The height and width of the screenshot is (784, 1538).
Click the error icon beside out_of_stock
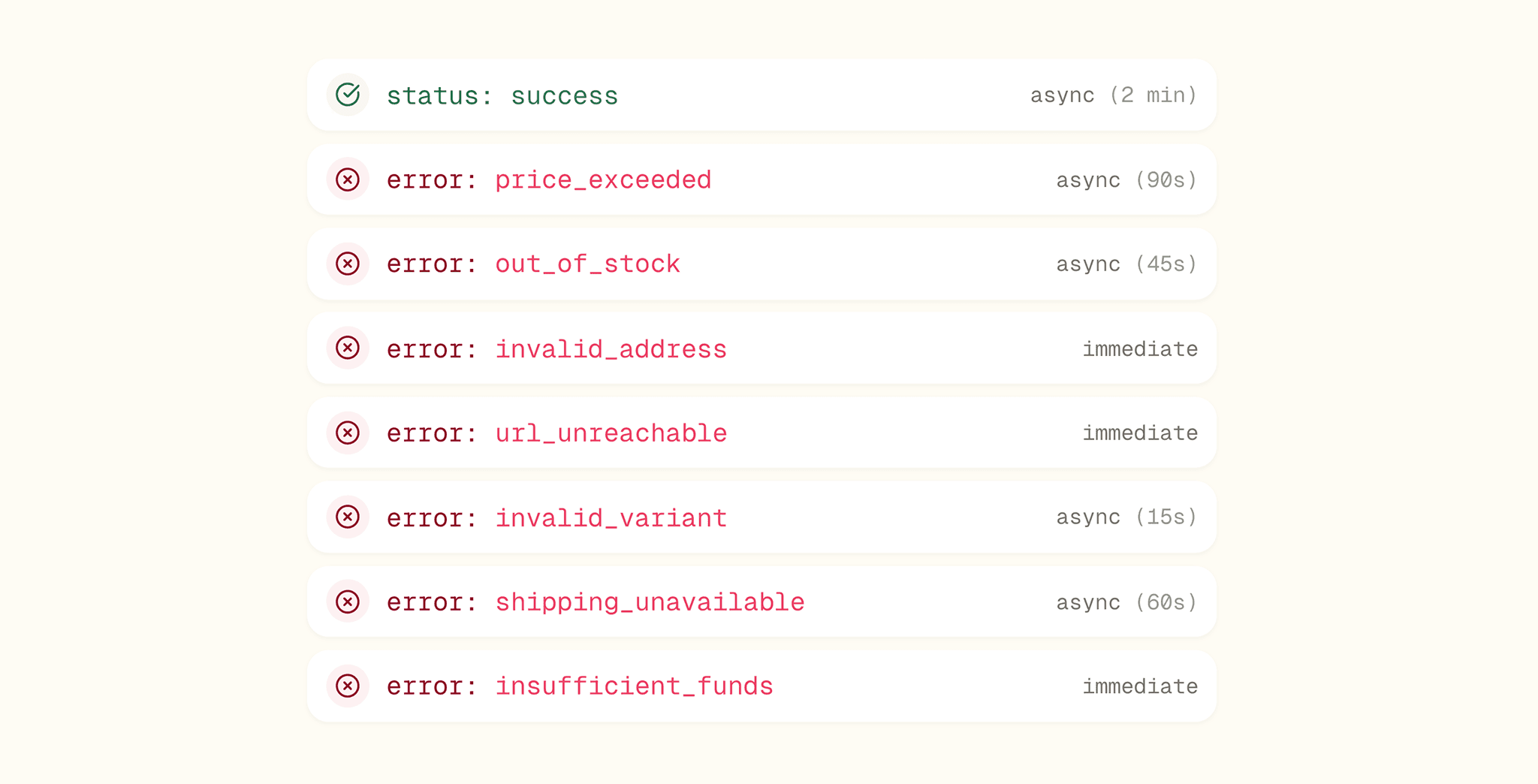click(348, 264)
